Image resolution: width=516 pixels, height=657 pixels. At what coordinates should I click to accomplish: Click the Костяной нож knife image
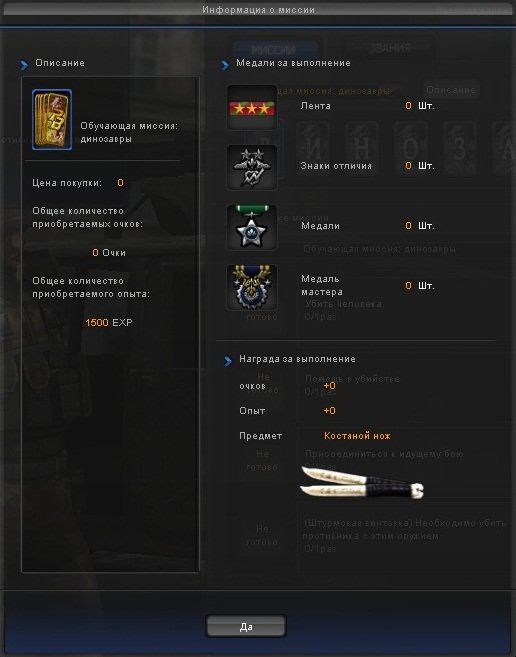click(x=362, y=482)
